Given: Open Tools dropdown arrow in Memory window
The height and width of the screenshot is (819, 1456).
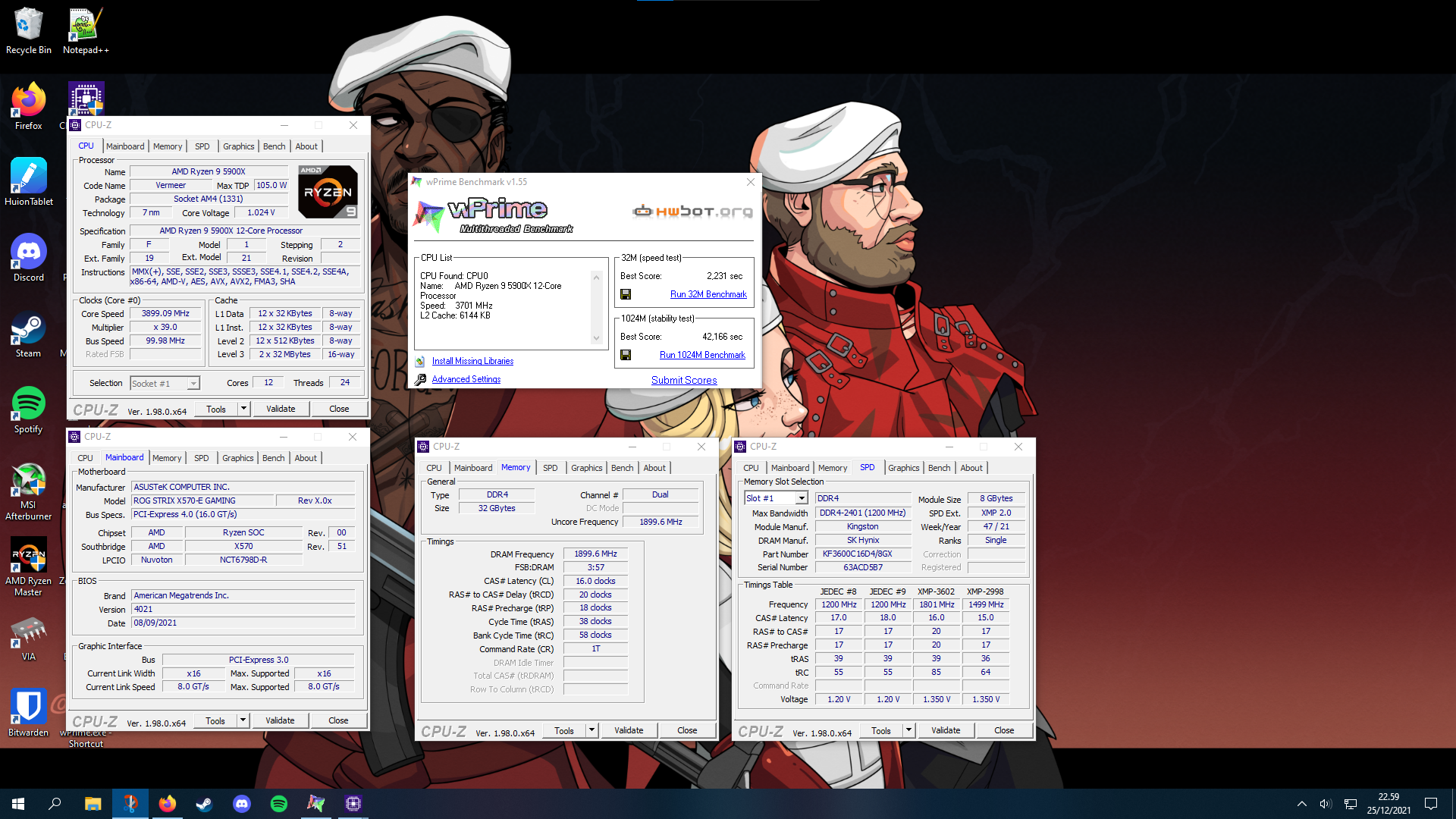Looking at the screenshot, I should point(591,730).
